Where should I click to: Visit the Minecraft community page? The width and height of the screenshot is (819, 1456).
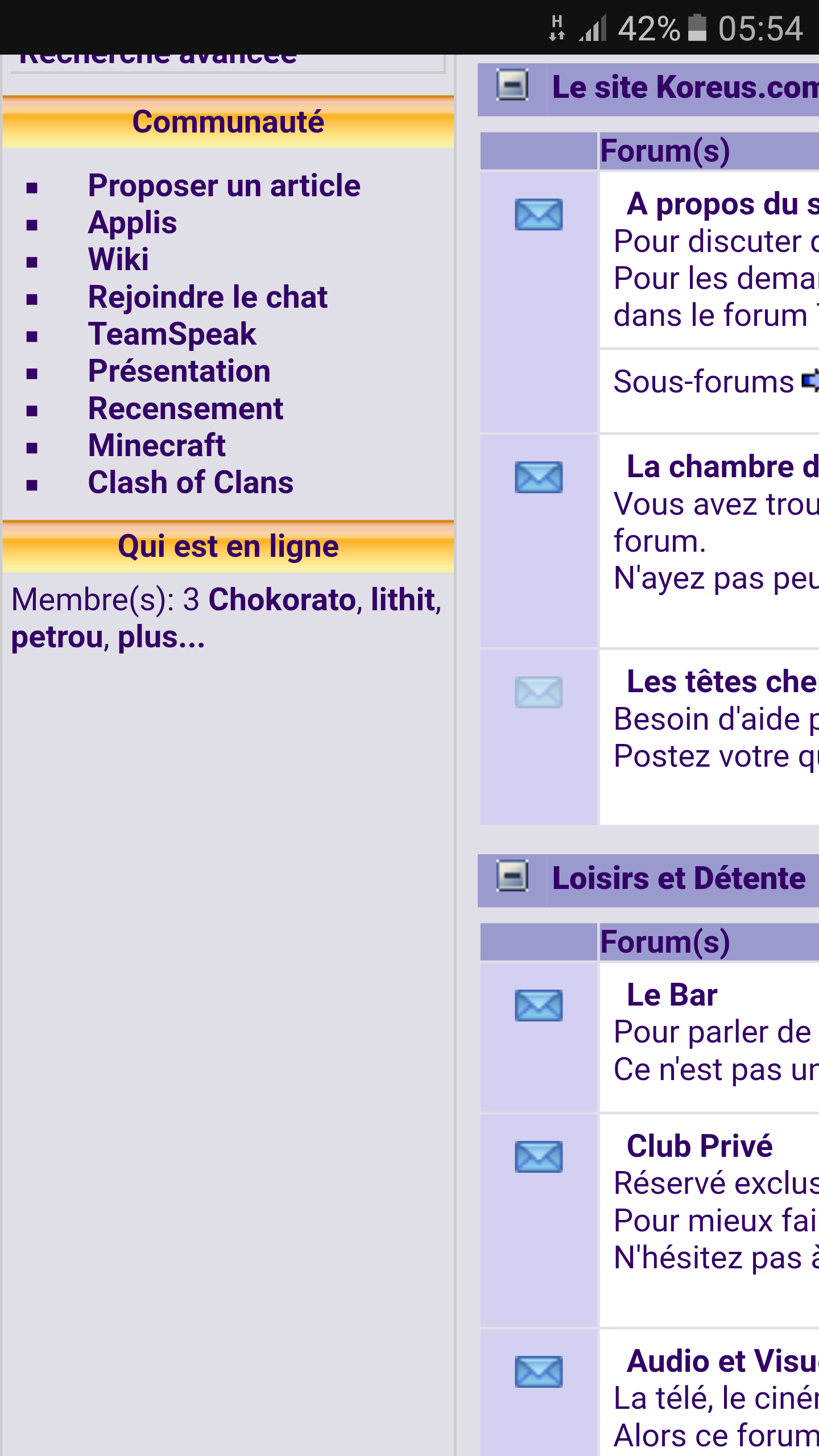click(x=156, y=445)
